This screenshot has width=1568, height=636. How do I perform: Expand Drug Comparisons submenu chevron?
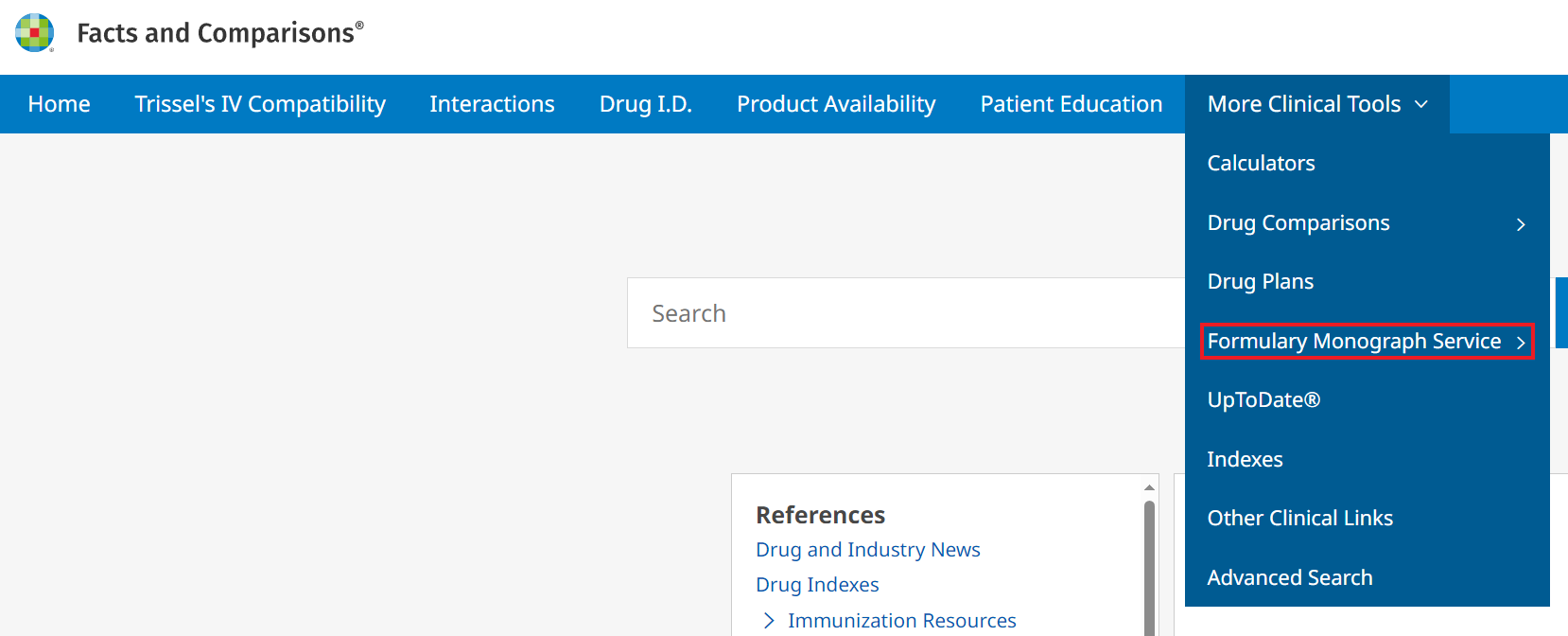[1521, 224]
